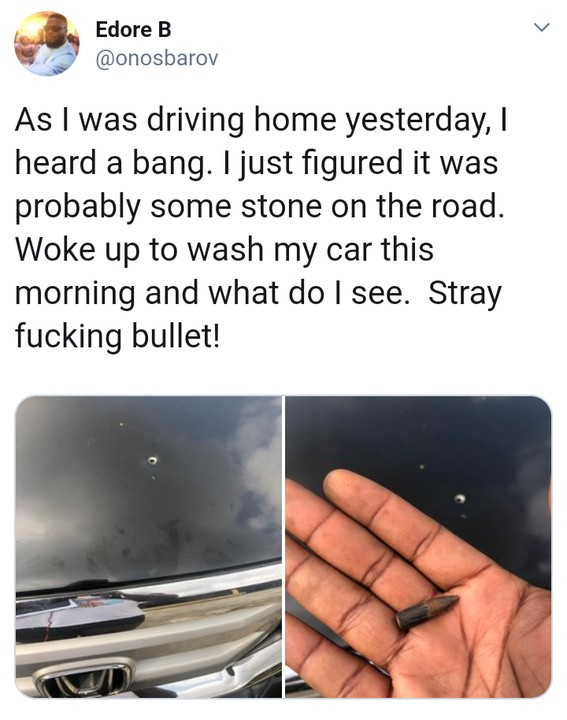Open the left photo of the car hood
Screen dimensions: 567x720
coord(149,546)
